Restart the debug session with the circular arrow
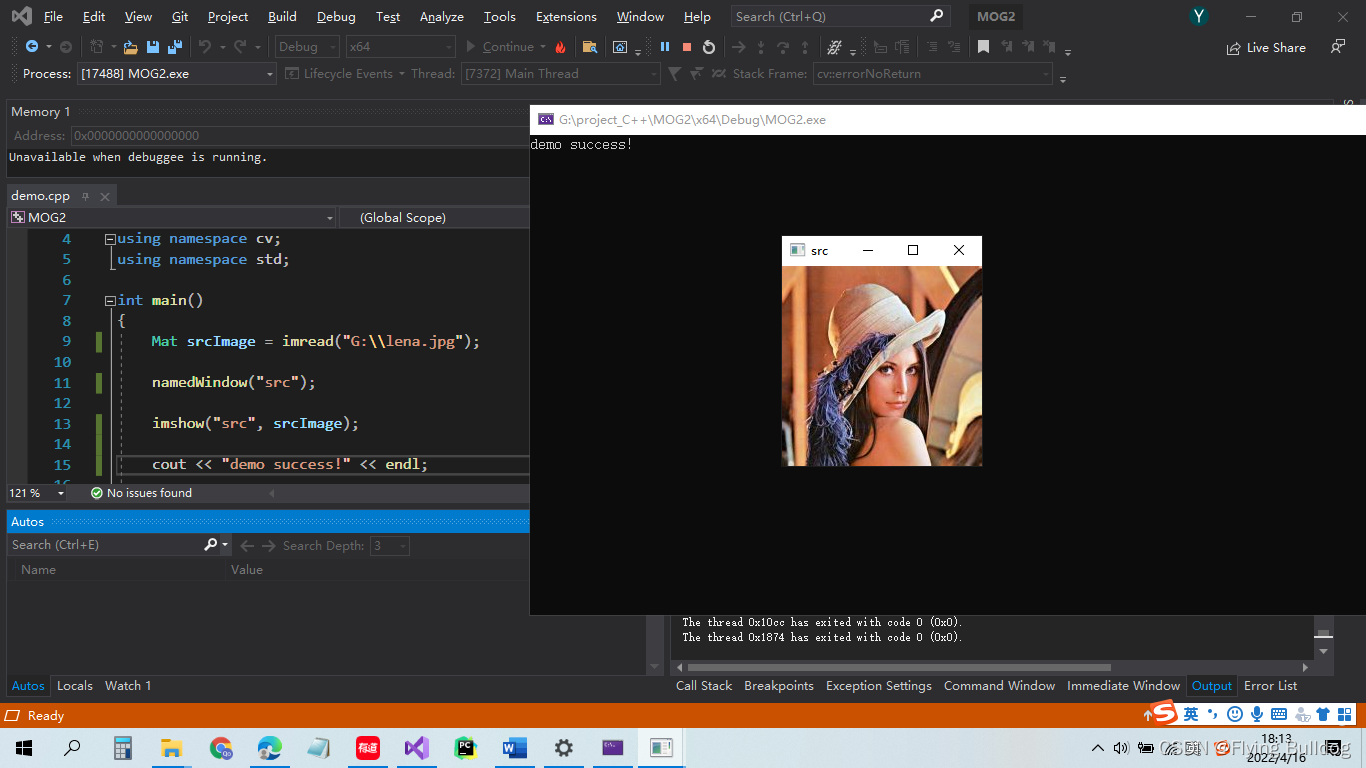The image size is (1366, 768). 709,47
